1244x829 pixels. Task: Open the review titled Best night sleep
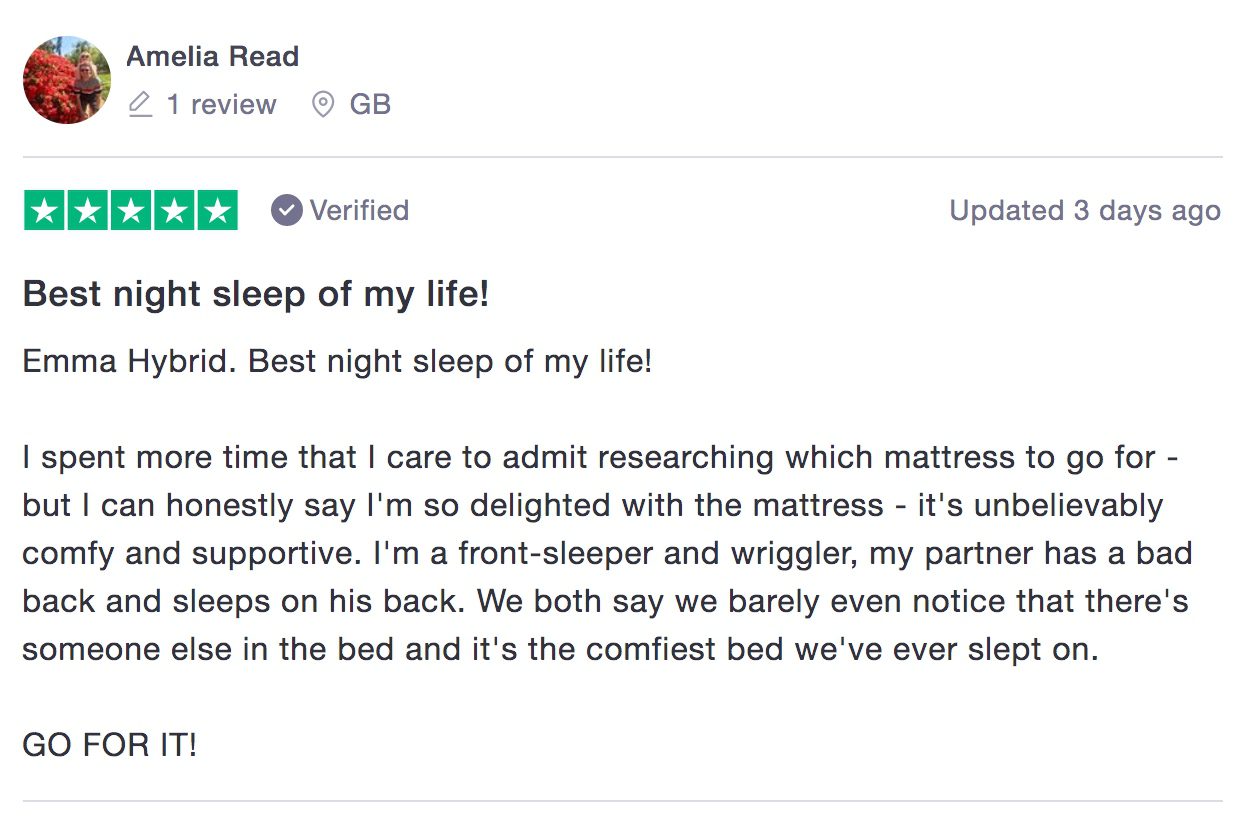point(255,293)
